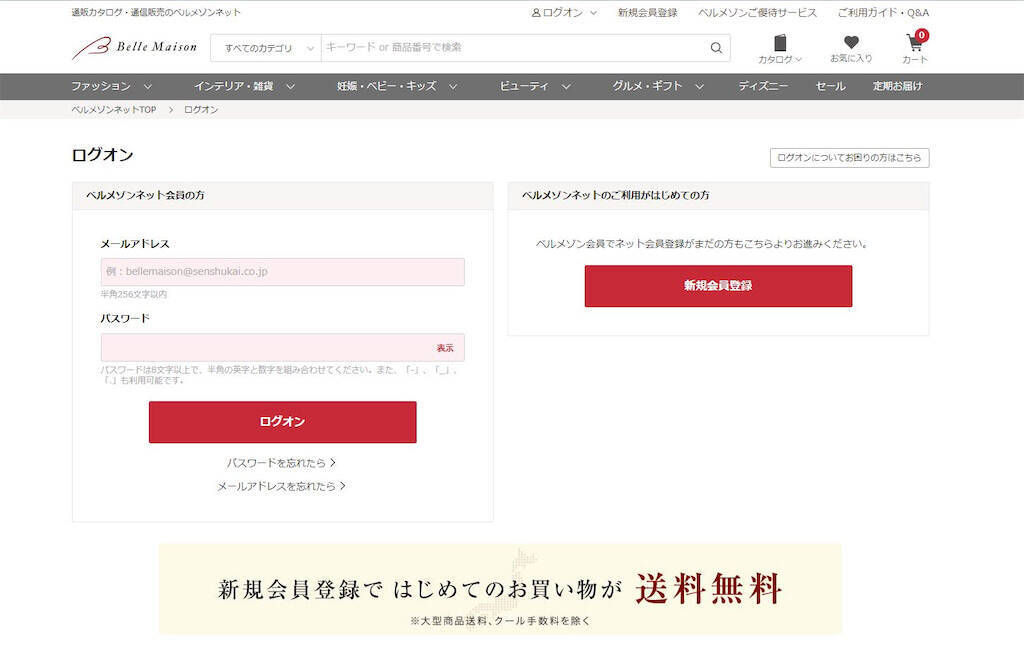Expand the ファッション menu

[111, 86]
